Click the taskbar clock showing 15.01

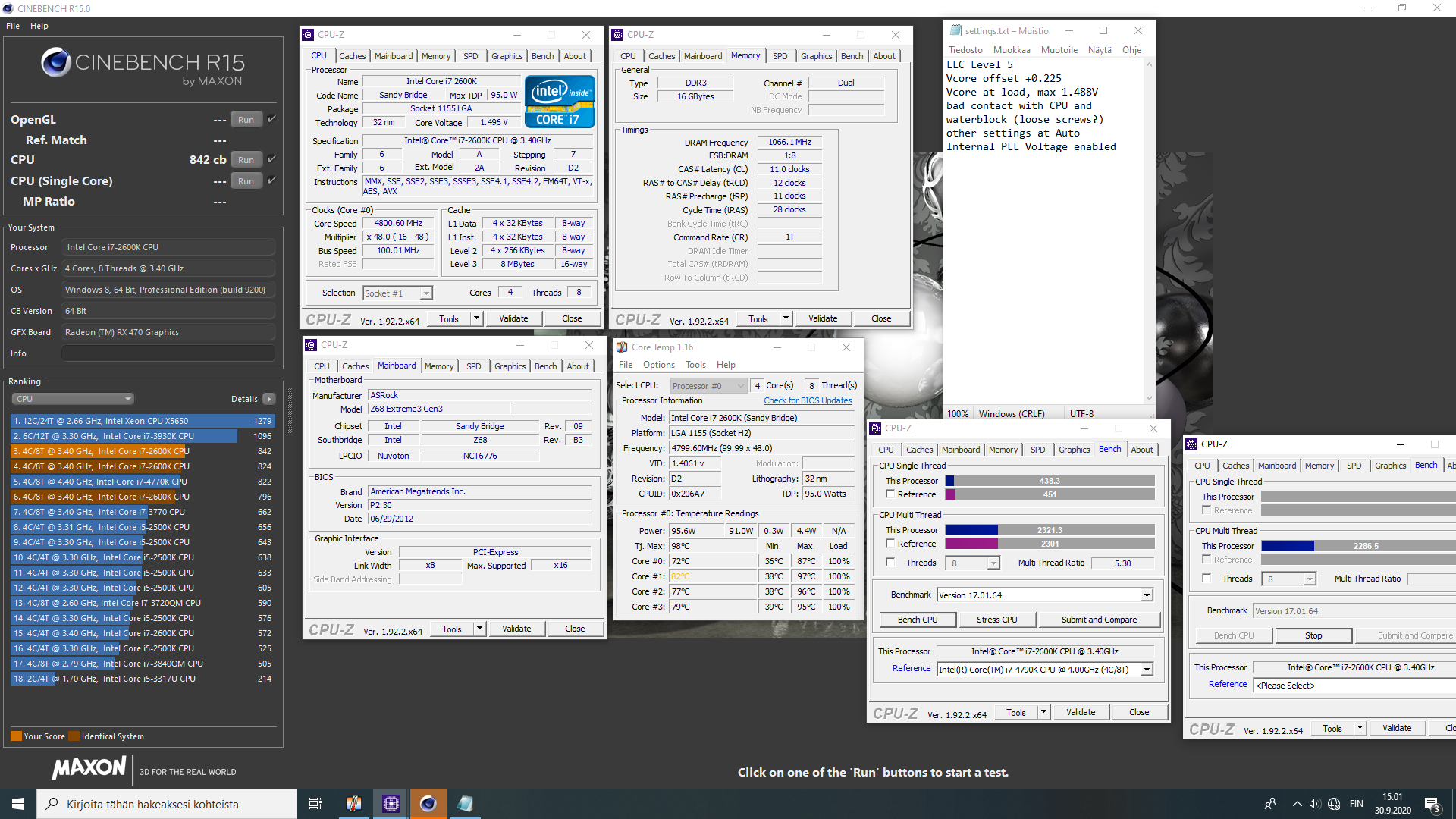(1392, 804)
